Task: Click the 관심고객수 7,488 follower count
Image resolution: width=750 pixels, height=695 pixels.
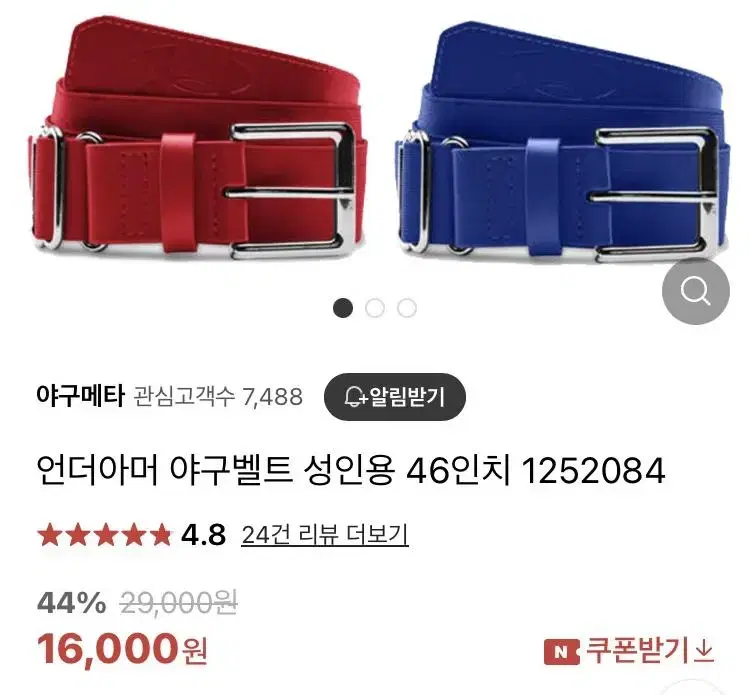Action: pyautogui.click(x=218, y=397)
